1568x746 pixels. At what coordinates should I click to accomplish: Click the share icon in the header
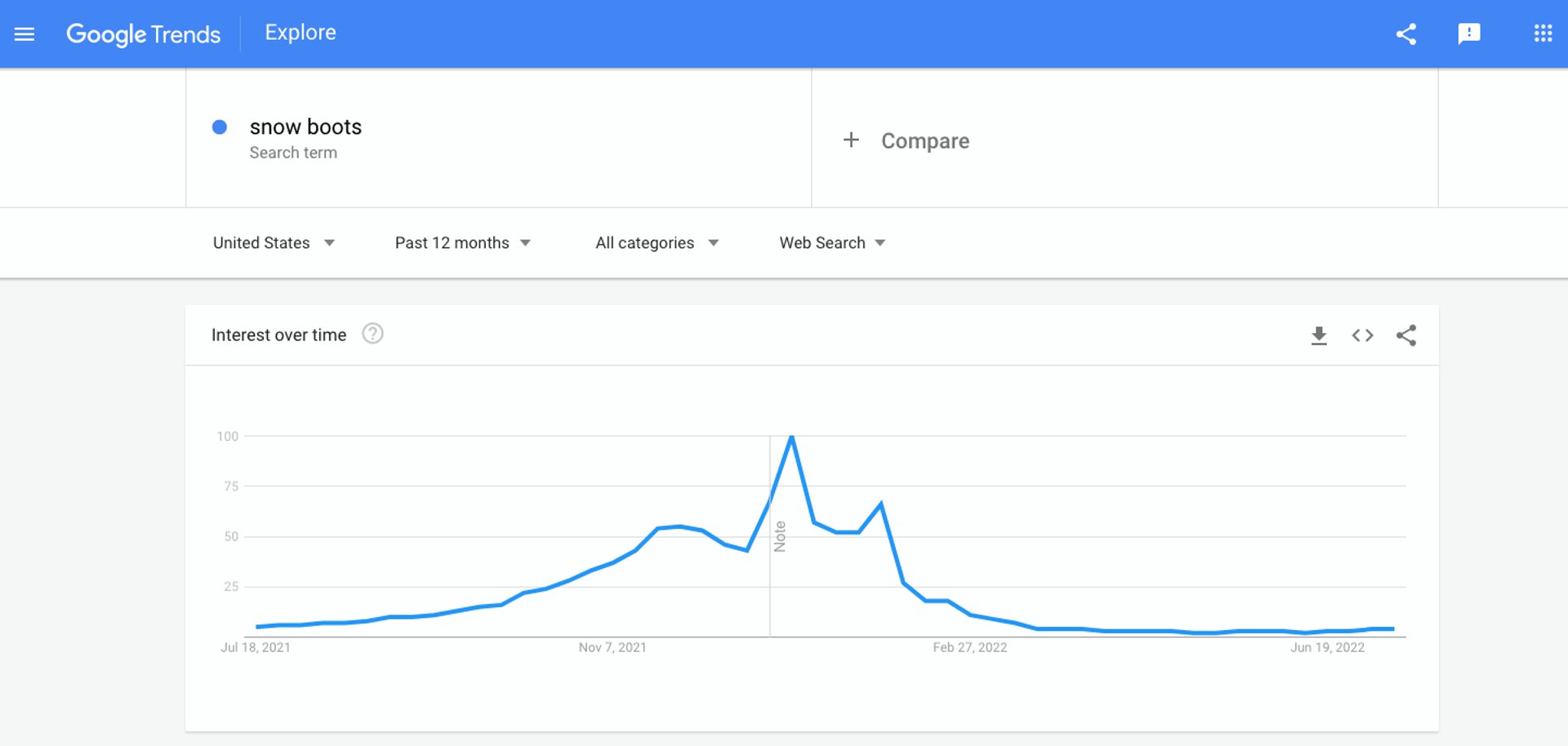1406,33
